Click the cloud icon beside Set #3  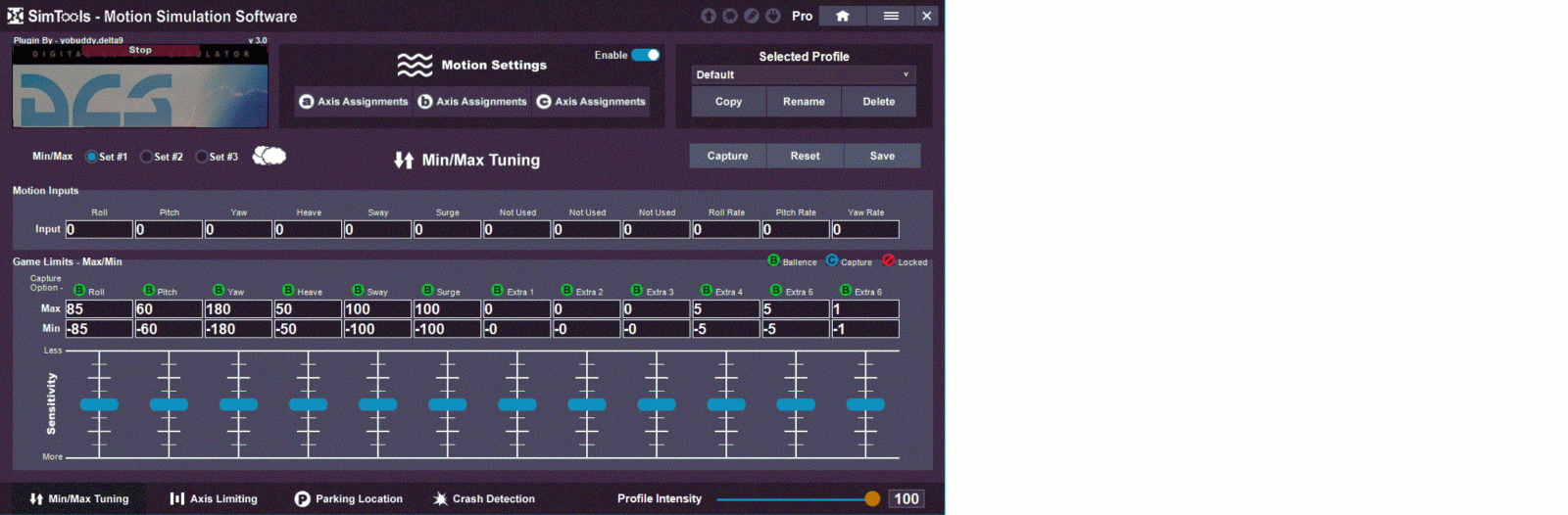(x=269, y=156)
